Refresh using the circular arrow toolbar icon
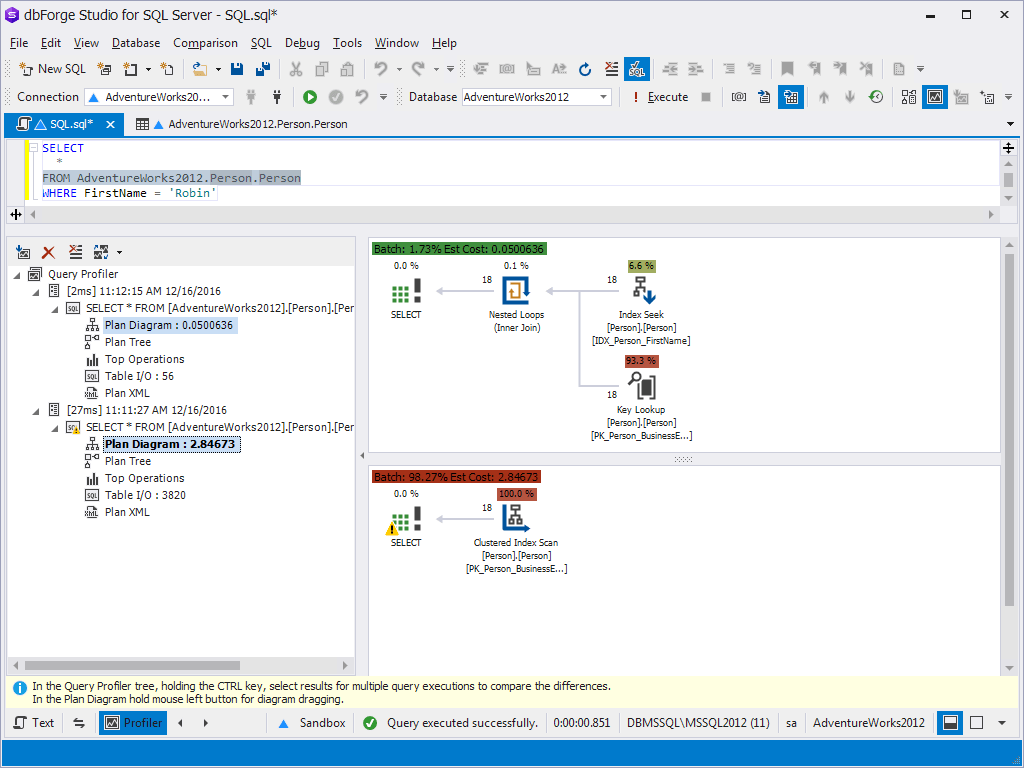The image size is (1024, 768). click(584, 69)
